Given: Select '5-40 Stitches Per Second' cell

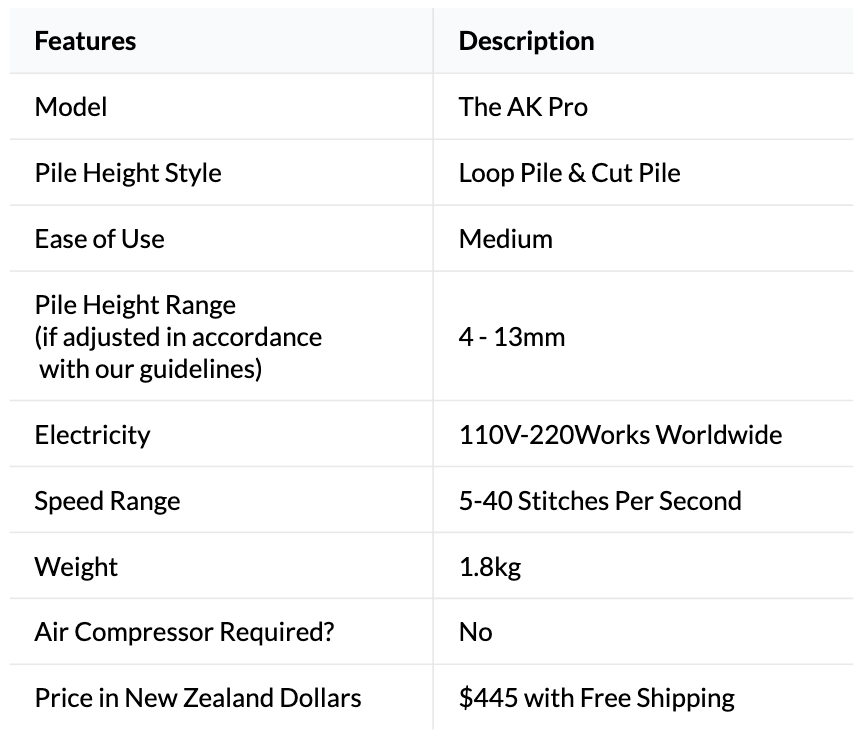Looking at the screenshot, I should point(600,500).
